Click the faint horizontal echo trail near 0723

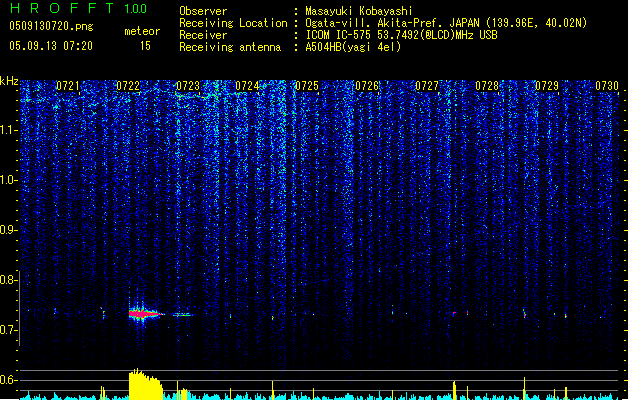pyautogui.click(x=184, y=315)
